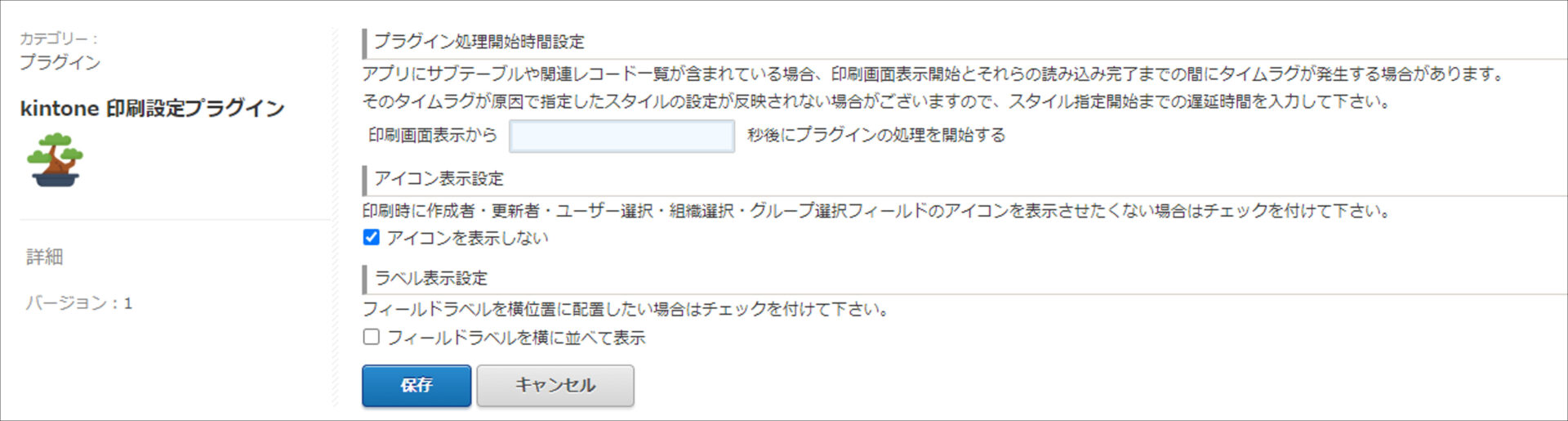Cancel changes with the キャンセル button
Viewport: 1568px width, 421px height.
tap(555, 385)
